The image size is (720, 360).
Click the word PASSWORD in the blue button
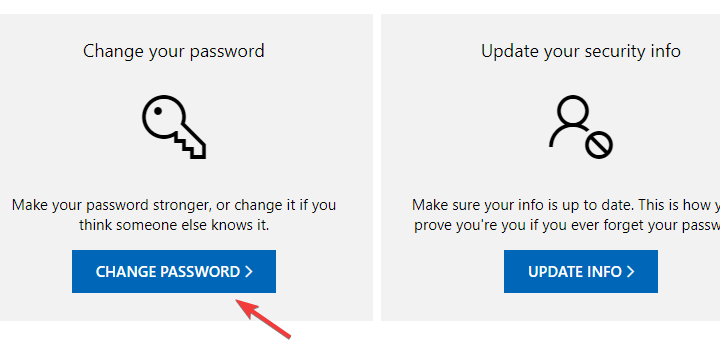(x=199, y=272)
